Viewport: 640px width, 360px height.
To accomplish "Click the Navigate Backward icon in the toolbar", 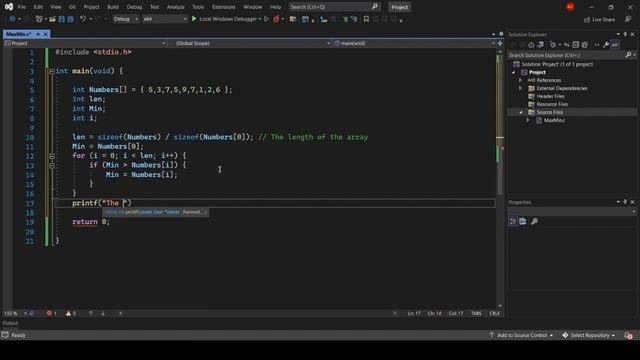I will point(12,19).
